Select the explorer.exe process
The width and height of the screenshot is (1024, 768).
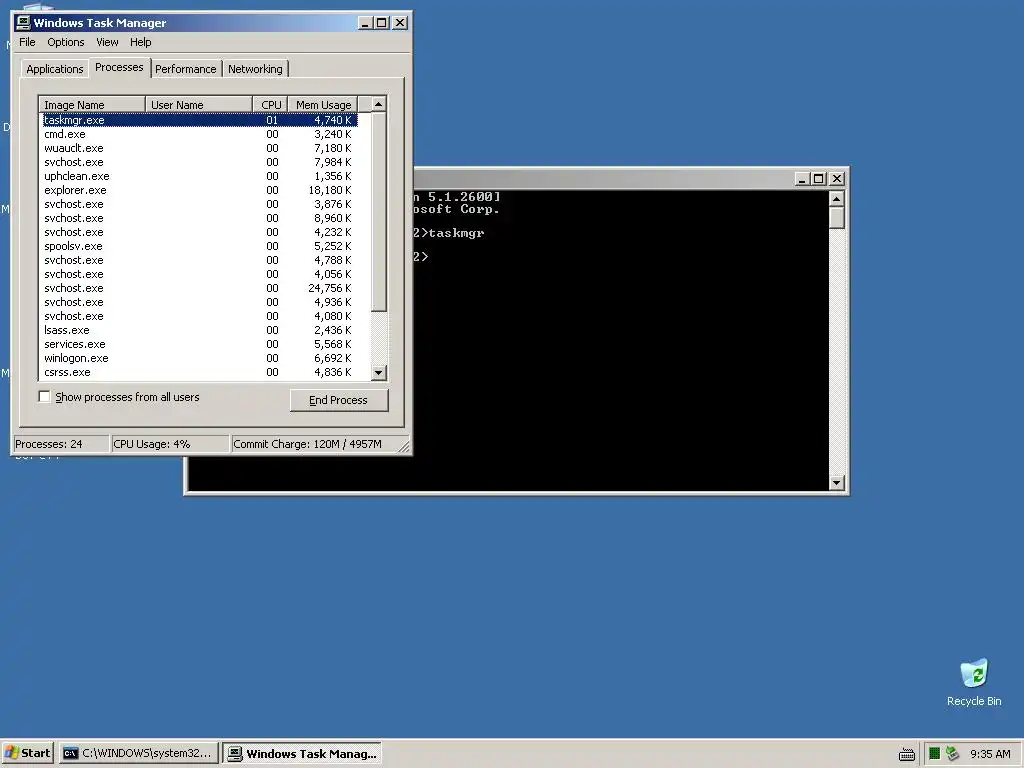coord(200,190)
